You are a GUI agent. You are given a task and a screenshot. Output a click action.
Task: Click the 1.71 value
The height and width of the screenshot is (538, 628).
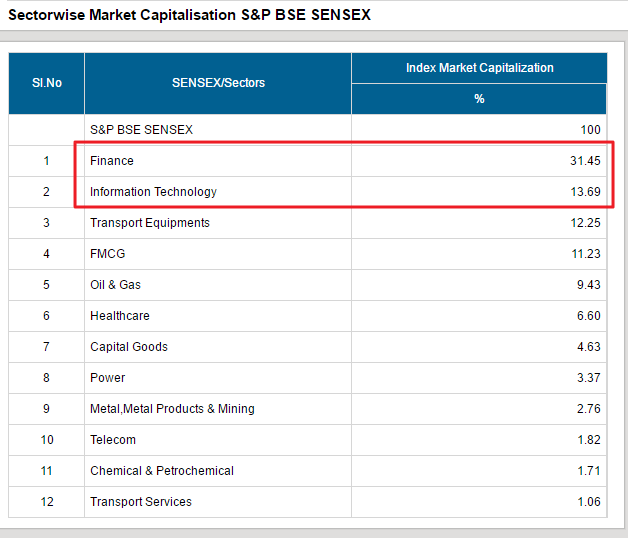coord(588,471)
